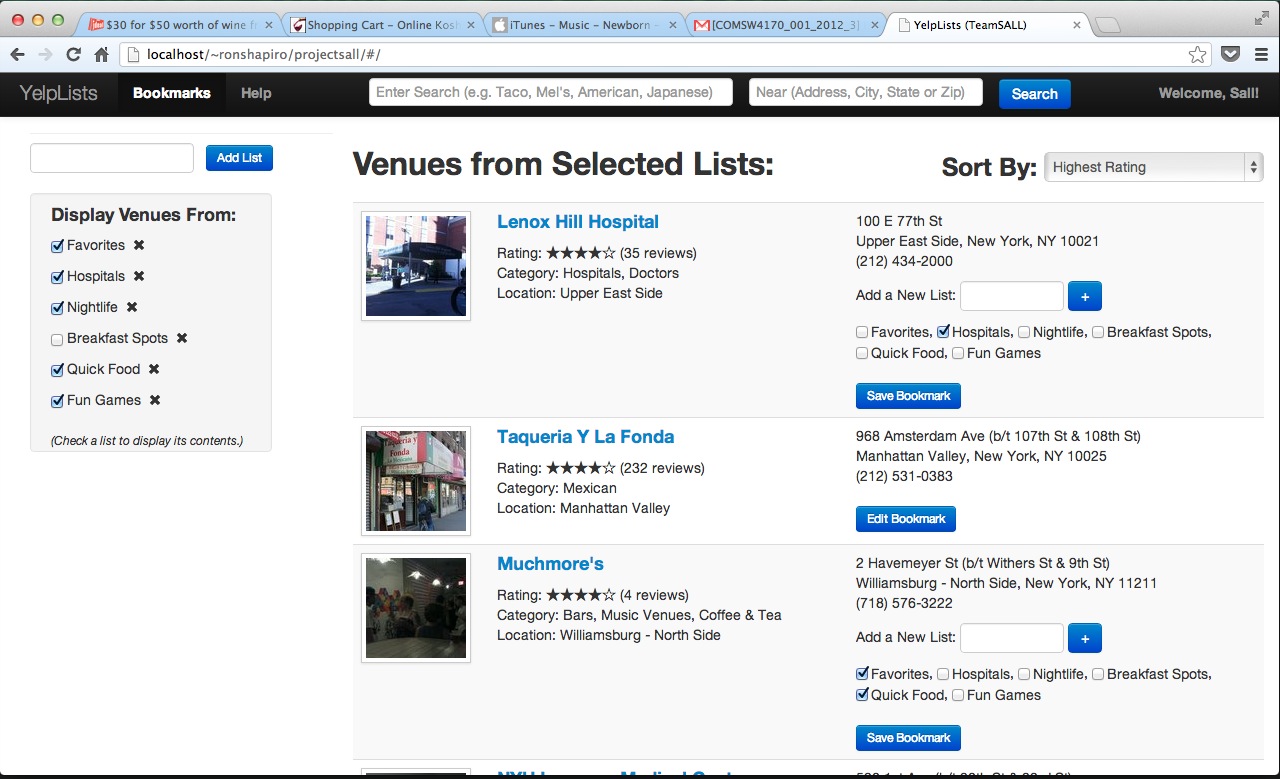Close the Shopping Cart browser tab
The width and height of the screenshot is (1280, 779).
click(470, 25)
